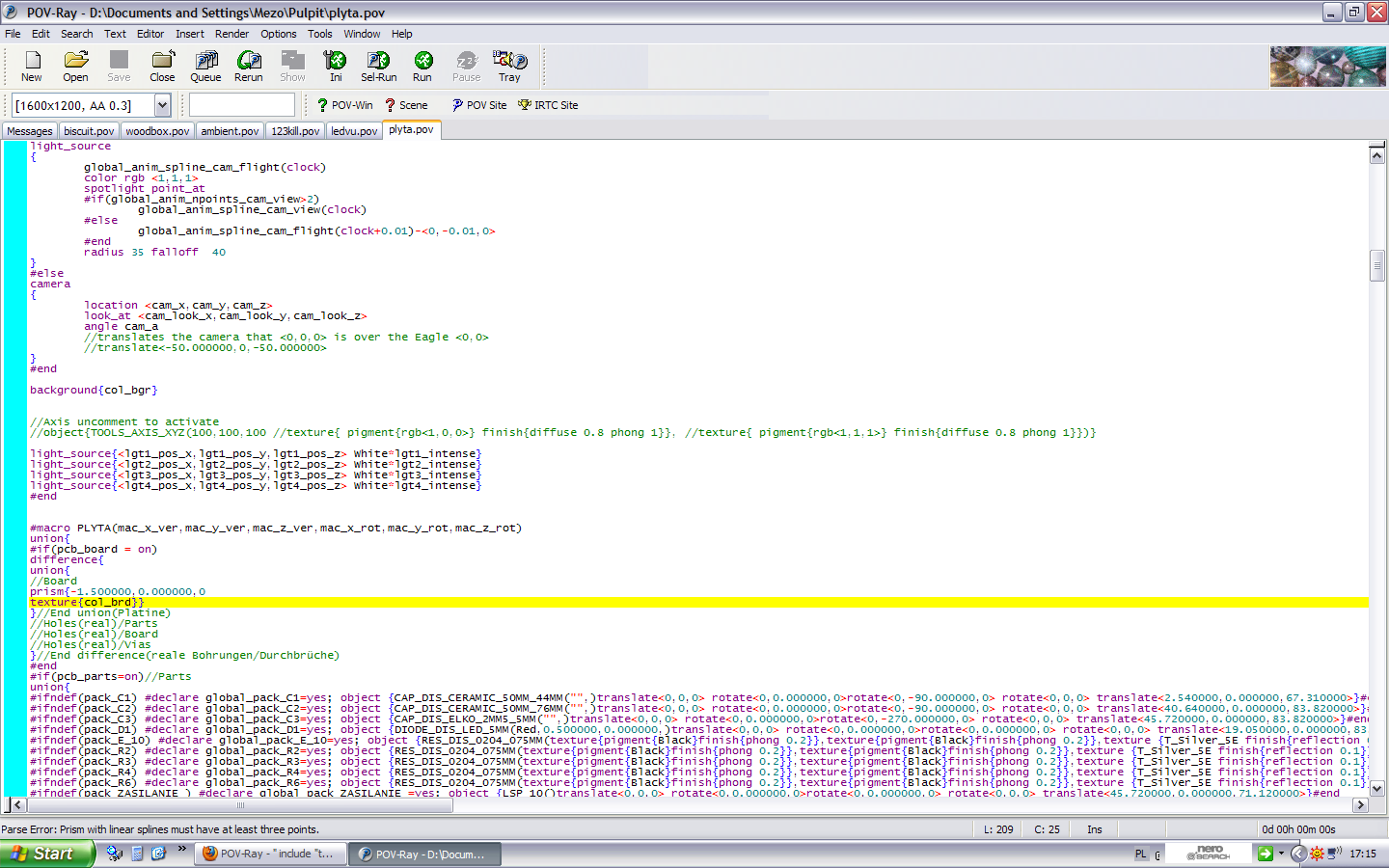Viewport: 1389px width, 868px height.
Task: Click the POV-Ray marbles thumbnail image
Action: [1327, 68]
